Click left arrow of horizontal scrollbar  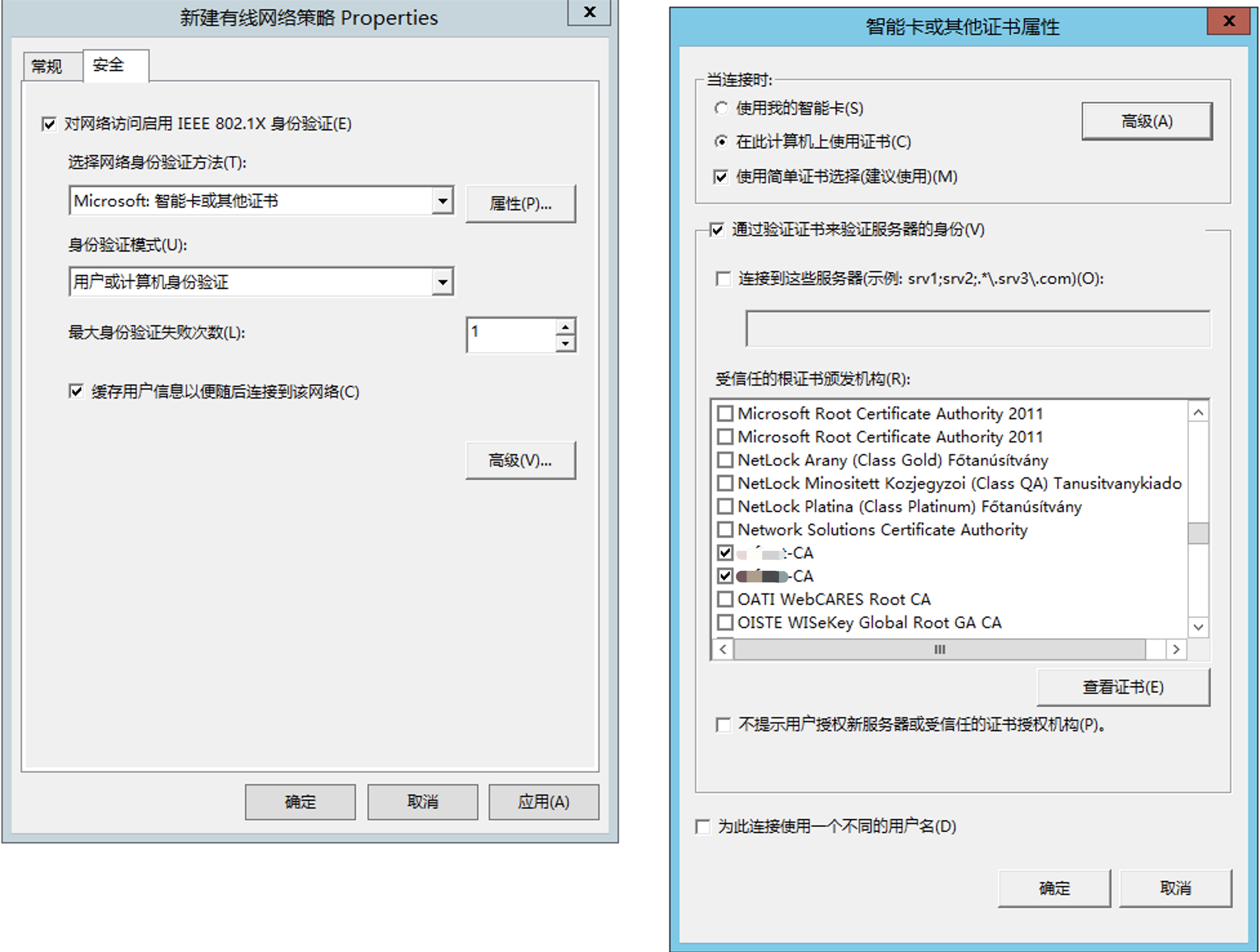tap(723, 650)
